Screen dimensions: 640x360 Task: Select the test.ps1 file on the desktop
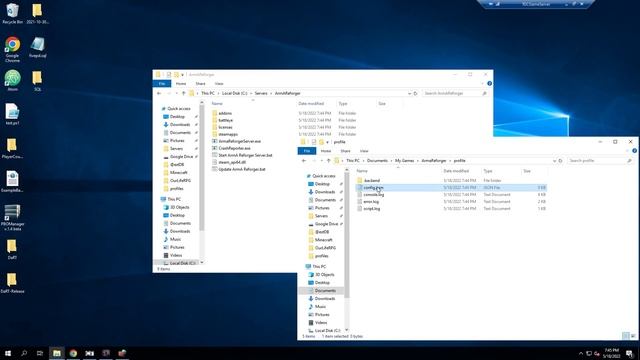(12, 114)
